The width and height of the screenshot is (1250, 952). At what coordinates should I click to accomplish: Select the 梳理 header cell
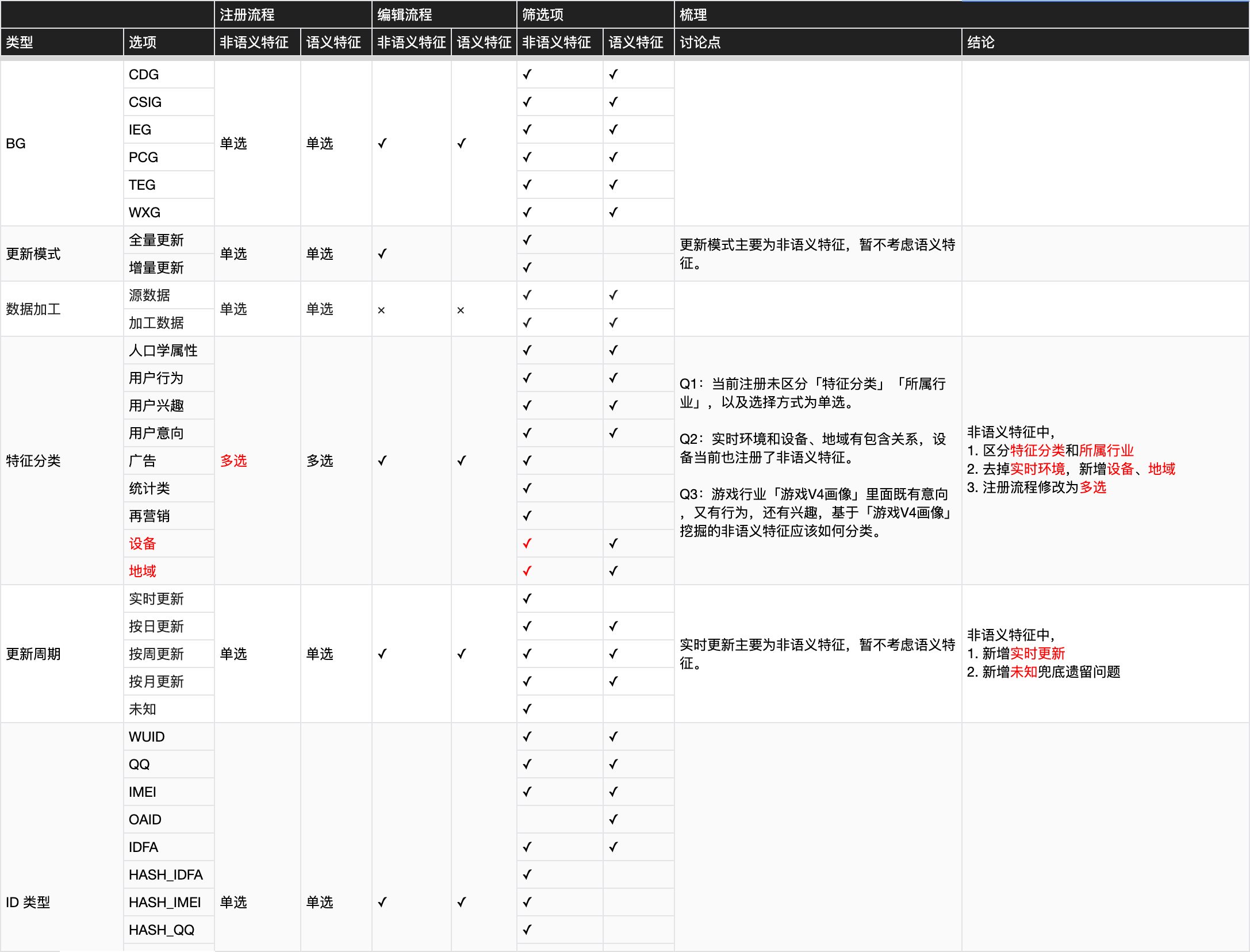(961, 14)
